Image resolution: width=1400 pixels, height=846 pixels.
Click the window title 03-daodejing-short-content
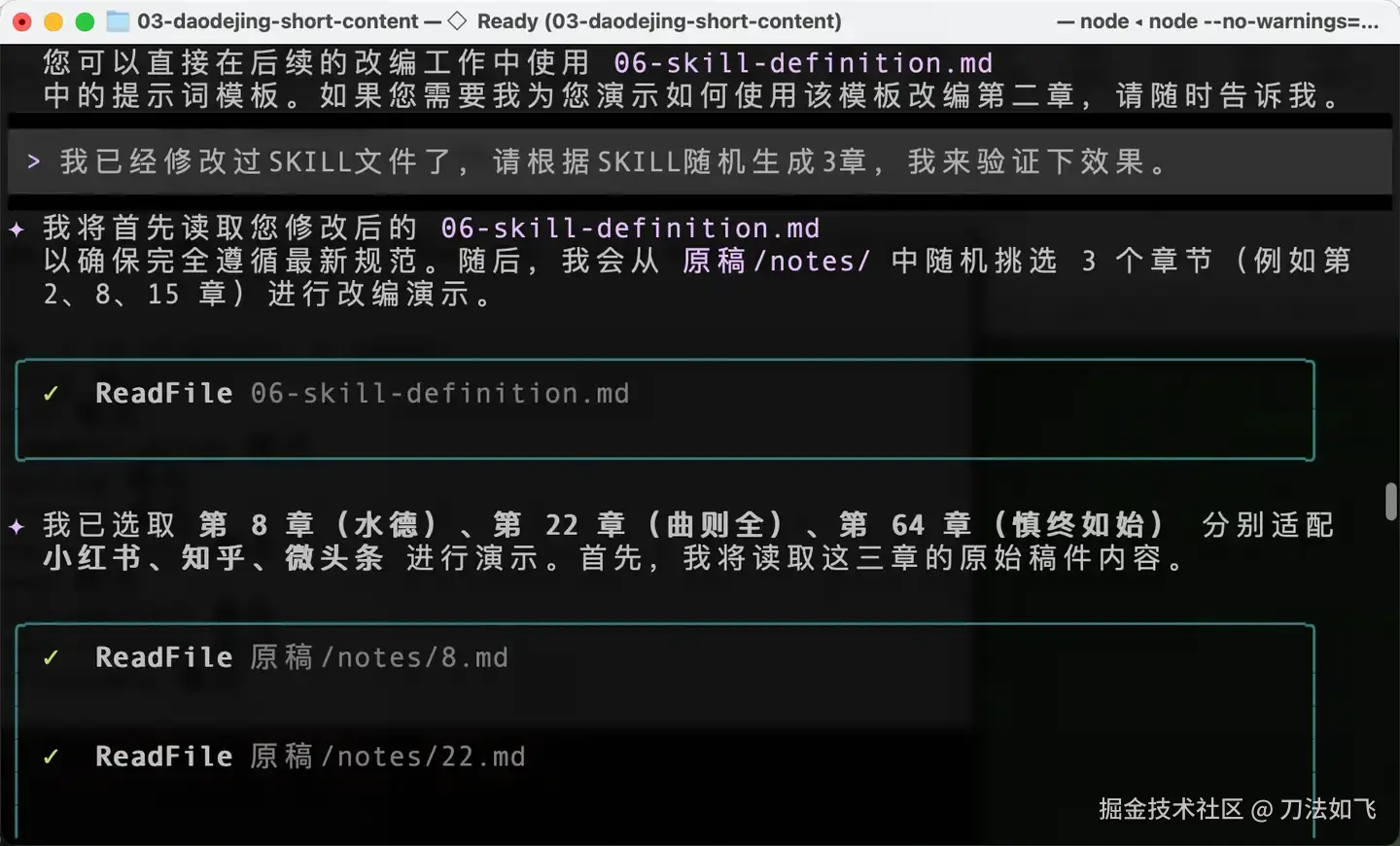click(278, 21)
